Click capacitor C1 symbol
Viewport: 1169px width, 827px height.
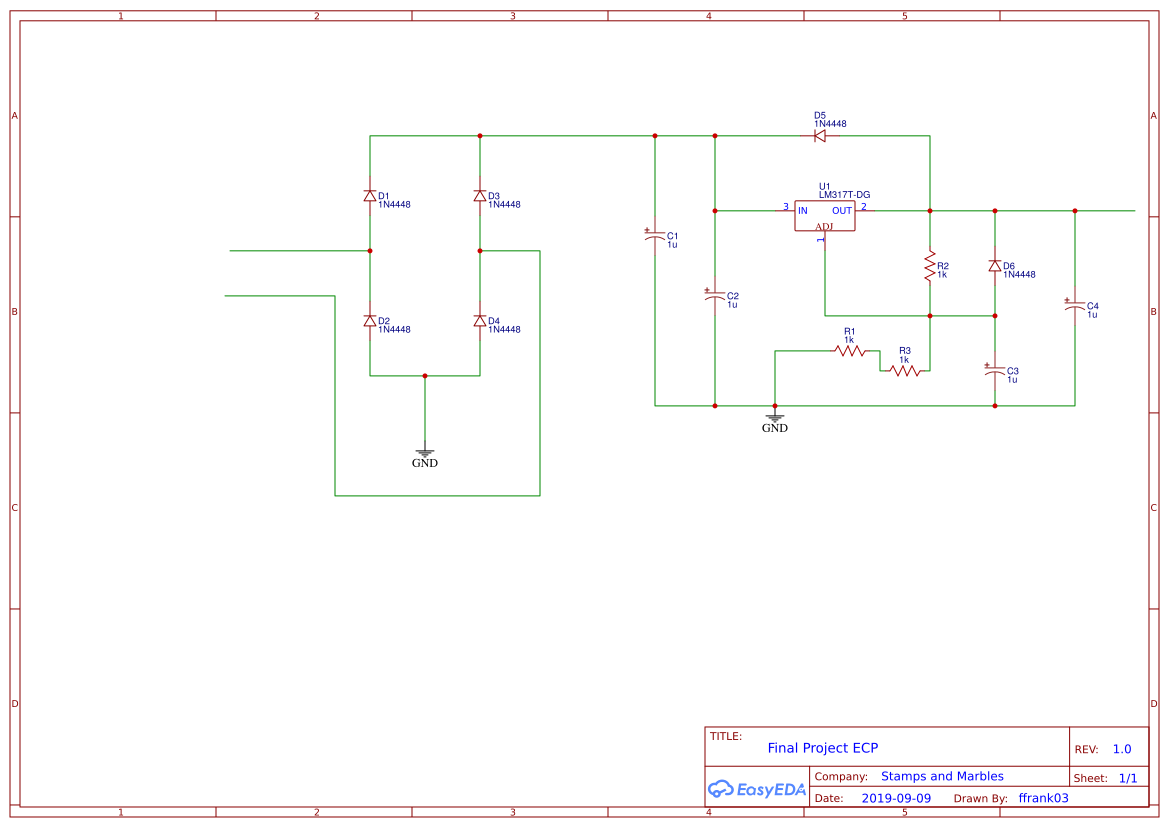tap(657, 236)
